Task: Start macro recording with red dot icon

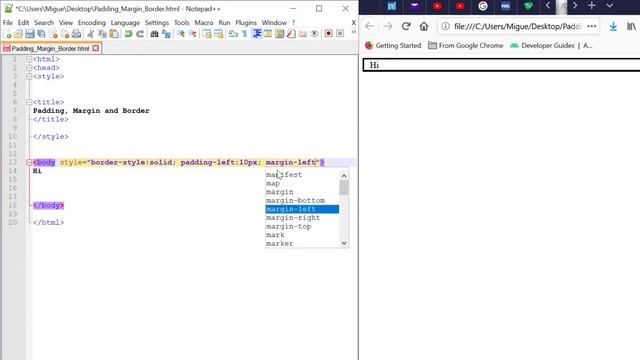Action: point(329,34)
